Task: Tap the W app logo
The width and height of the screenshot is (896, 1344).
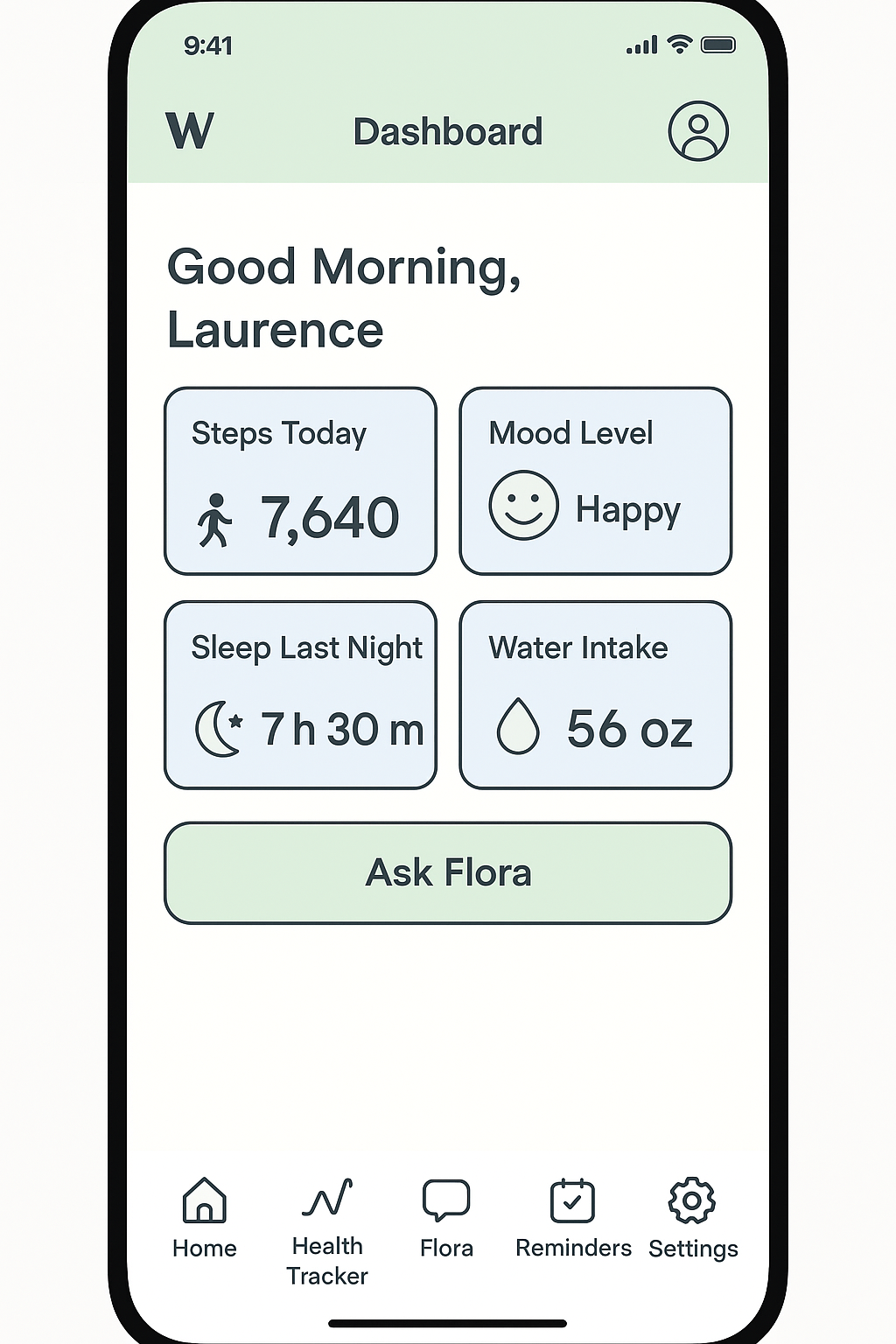Action: 189,131
